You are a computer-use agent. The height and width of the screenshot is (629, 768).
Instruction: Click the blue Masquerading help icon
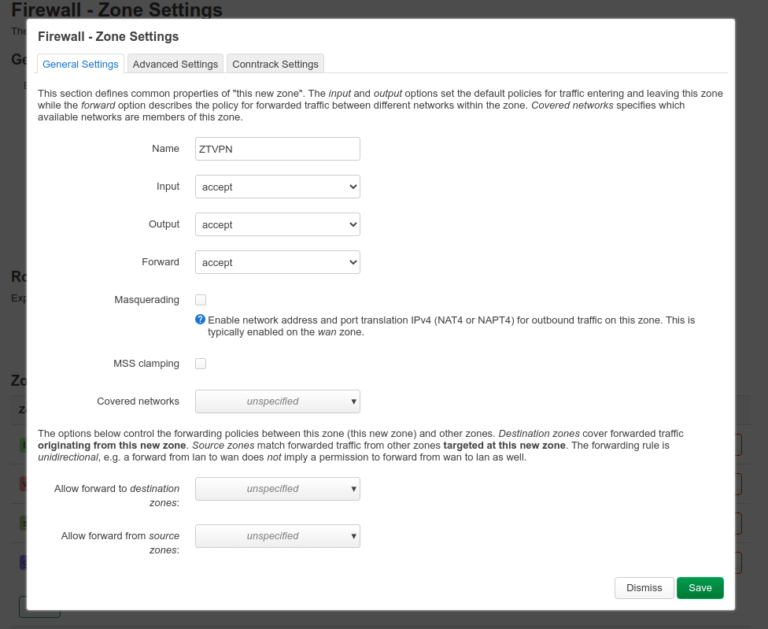(x=200, y=320)
